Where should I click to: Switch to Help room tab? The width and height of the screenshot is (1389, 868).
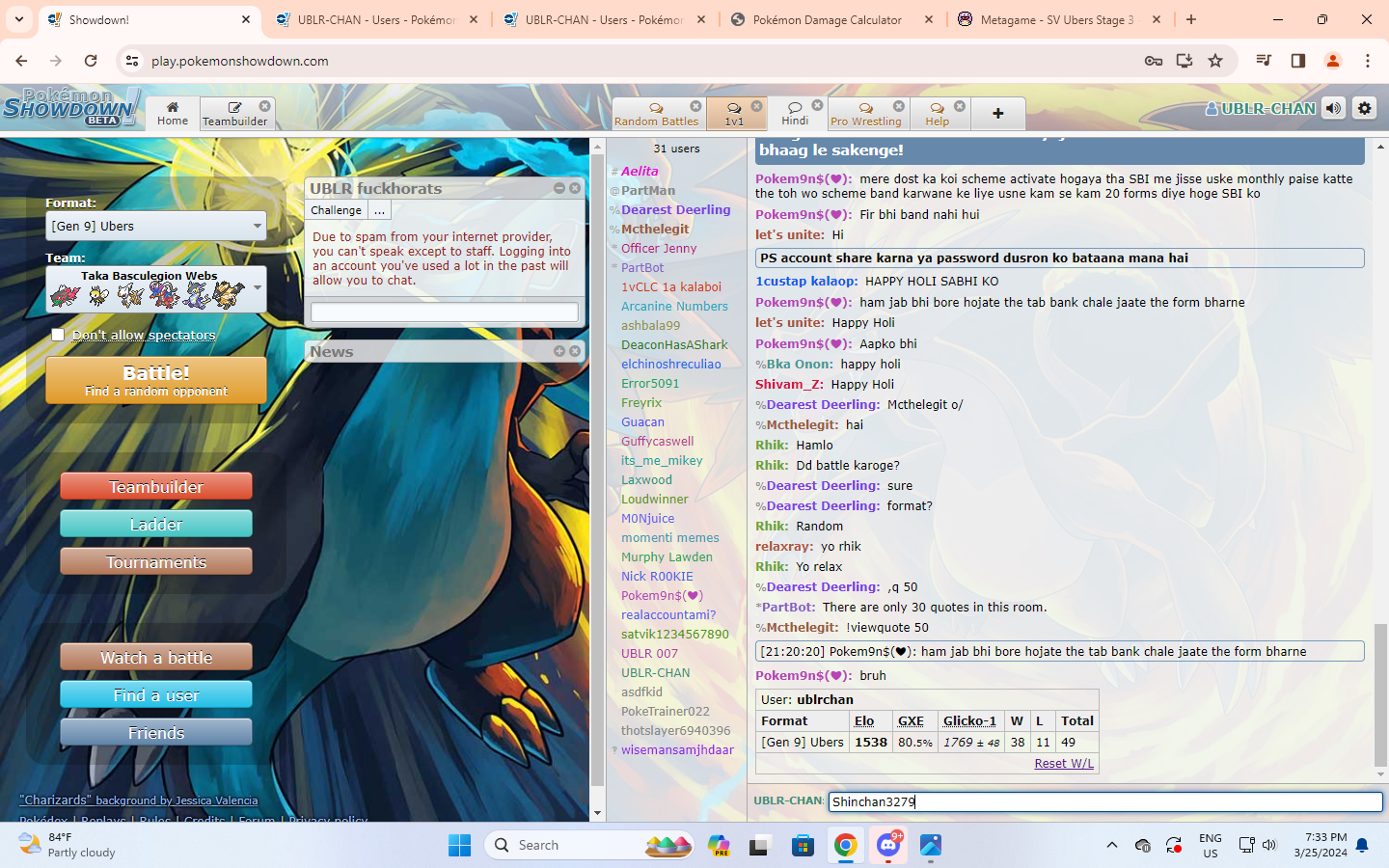click(x=937, y=114)
